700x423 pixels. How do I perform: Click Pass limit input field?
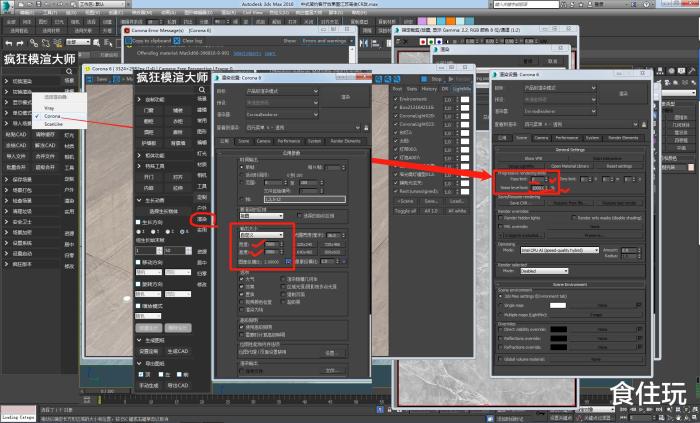point(538,179)
